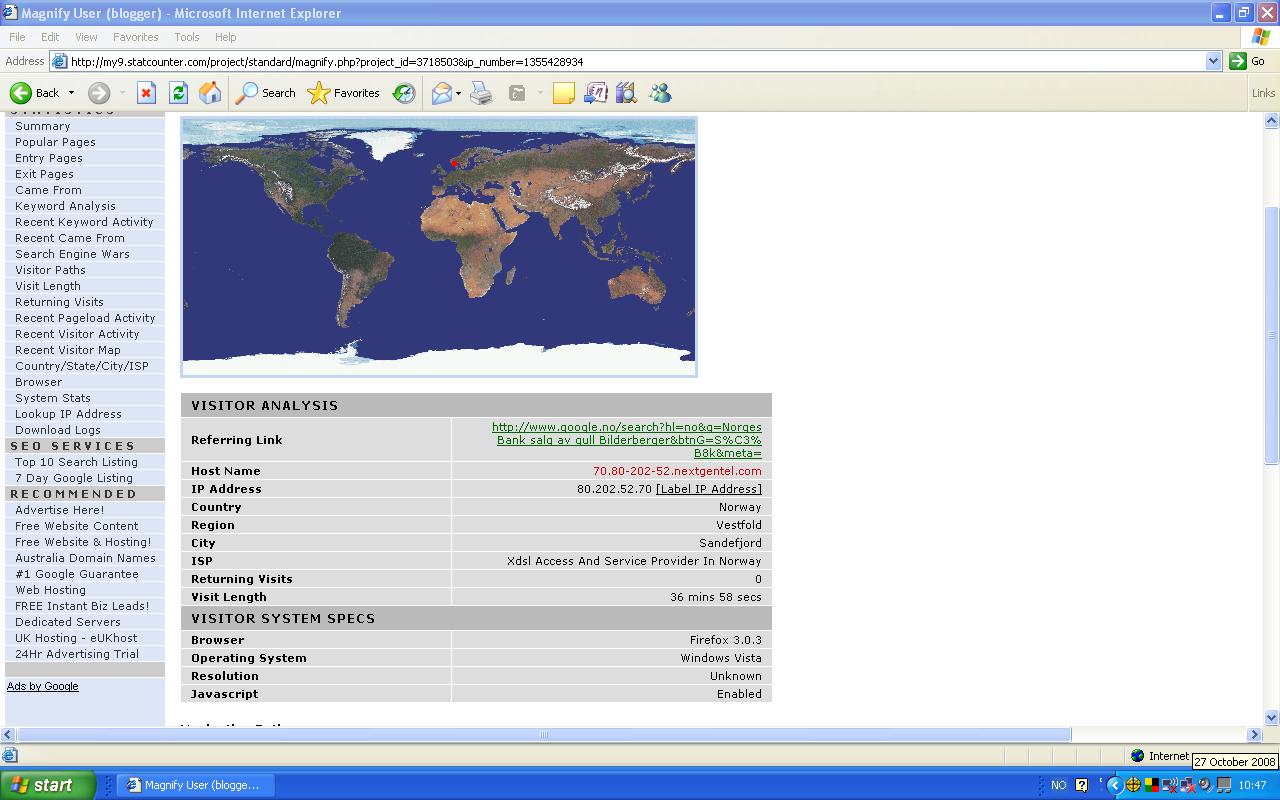Open the disconnected network tray icon beside wireless
Image resolution: width=1280 pixels, height=800 pixels.
[1187, 785]
